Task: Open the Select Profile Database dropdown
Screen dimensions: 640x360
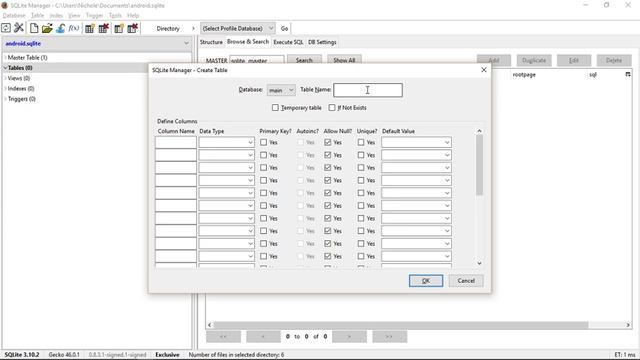Action: tap(238, 29)
